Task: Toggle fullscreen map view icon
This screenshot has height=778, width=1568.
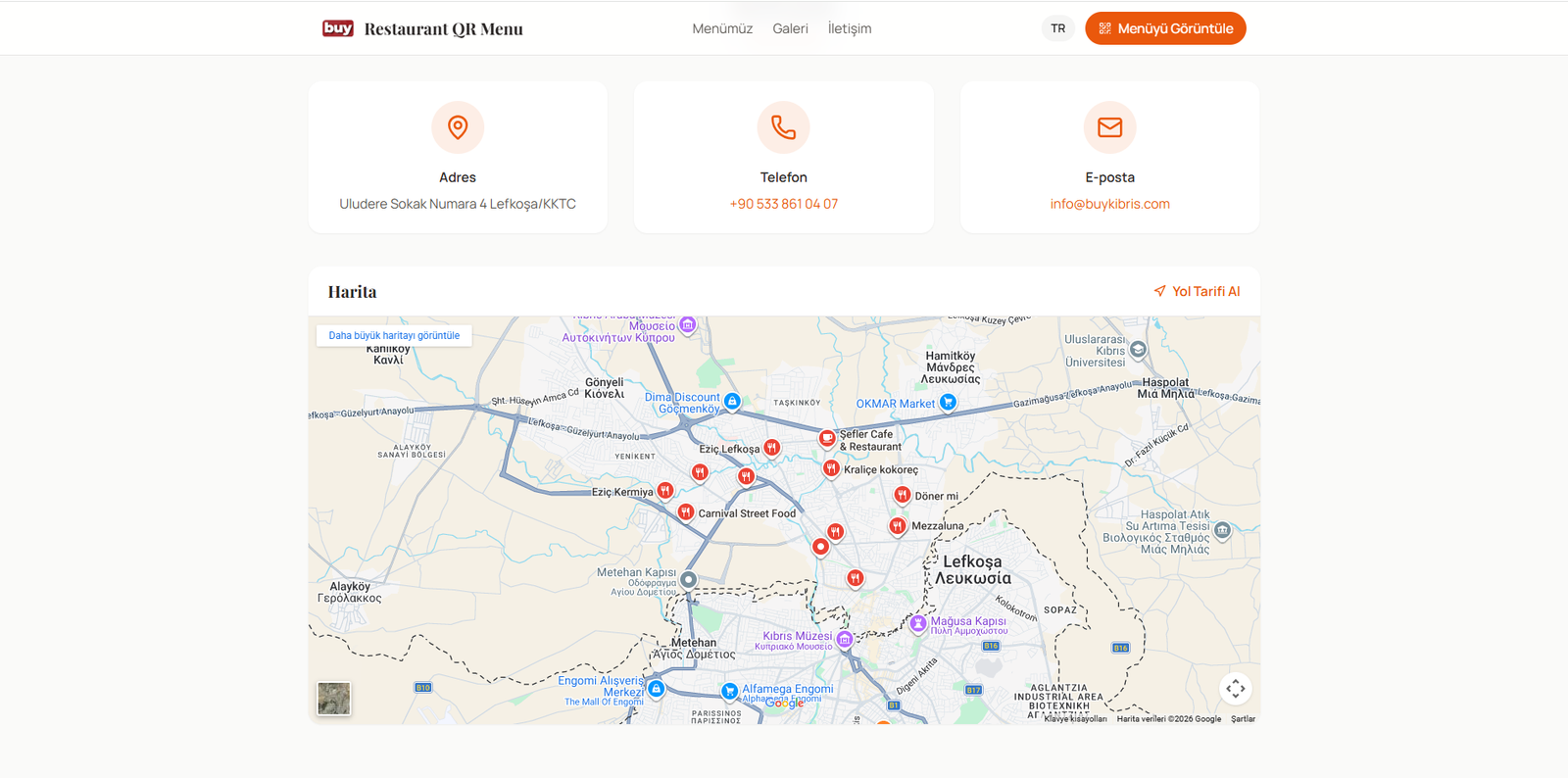Action: click(1235, 688)
